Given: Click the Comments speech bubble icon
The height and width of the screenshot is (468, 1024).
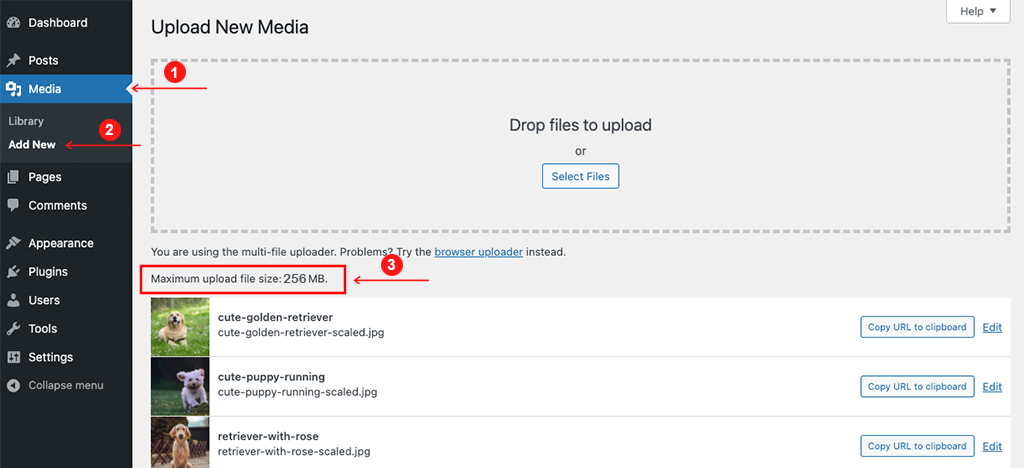Looking at the screenshot, I should (14, 206).
